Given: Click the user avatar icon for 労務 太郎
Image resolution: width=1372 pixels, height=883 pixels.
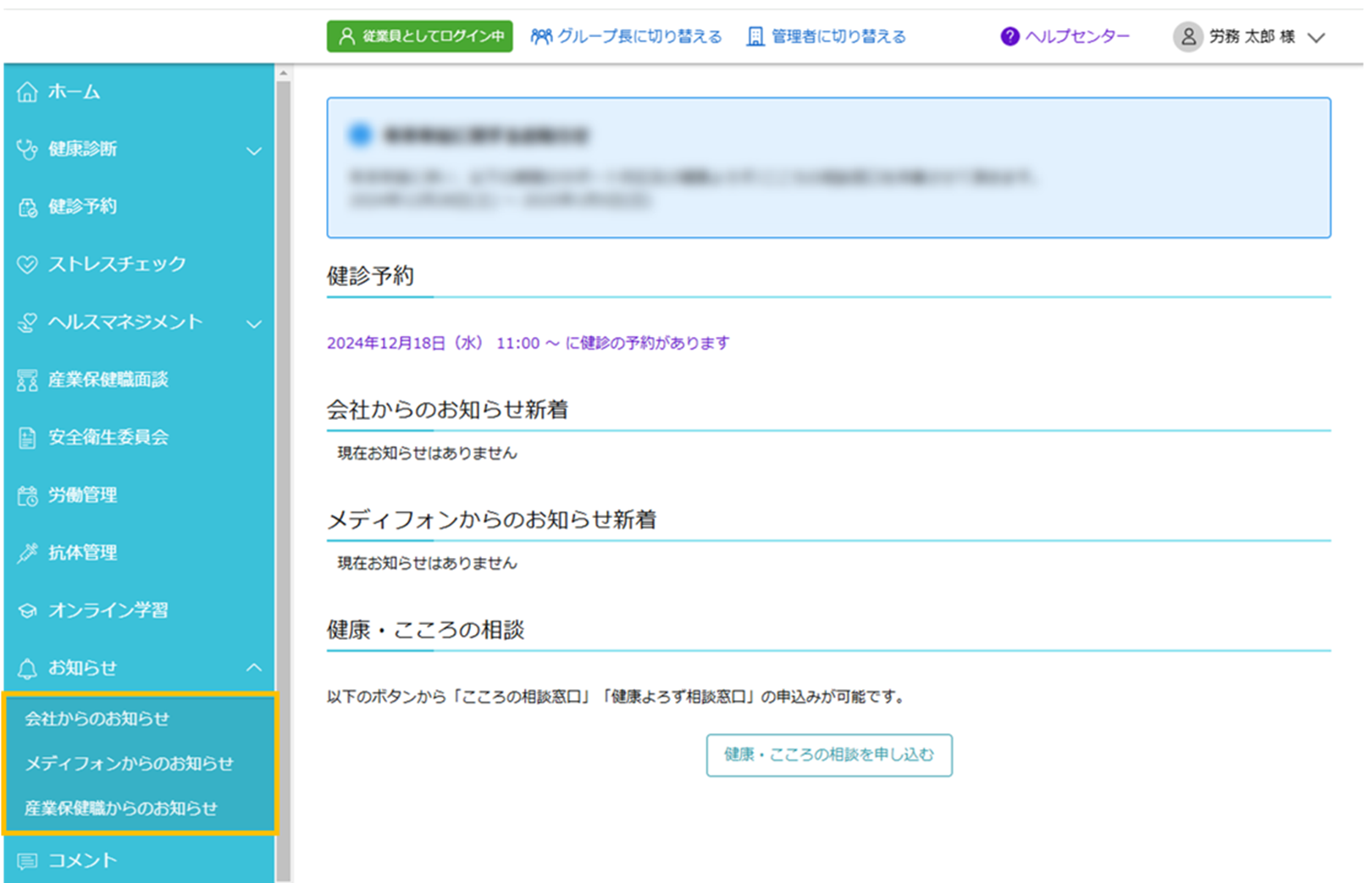Looking at the screenshot, I should [1188, 36].
